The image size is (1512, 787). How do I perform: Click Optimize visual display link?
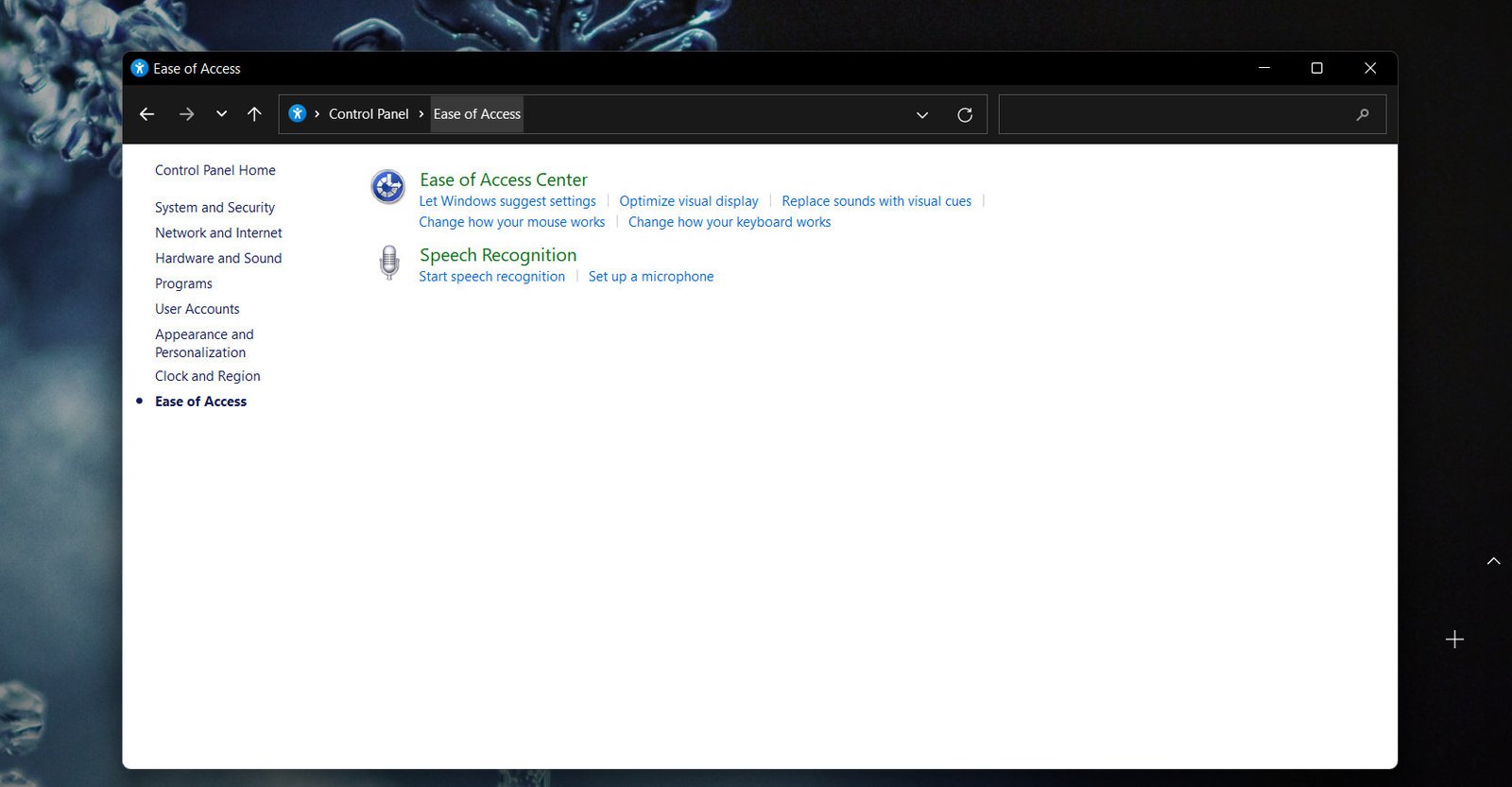pos(689,201)
